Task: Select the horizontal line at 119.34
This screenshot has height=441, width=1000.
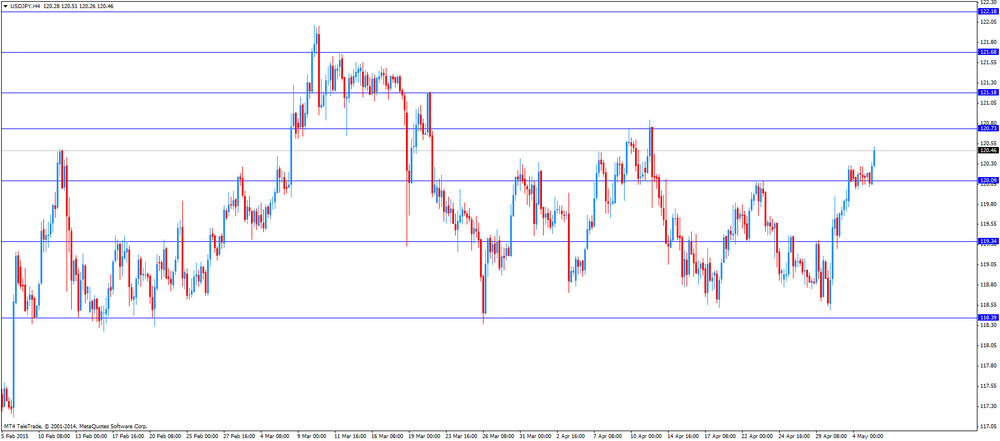Action: tap(489, 241)
